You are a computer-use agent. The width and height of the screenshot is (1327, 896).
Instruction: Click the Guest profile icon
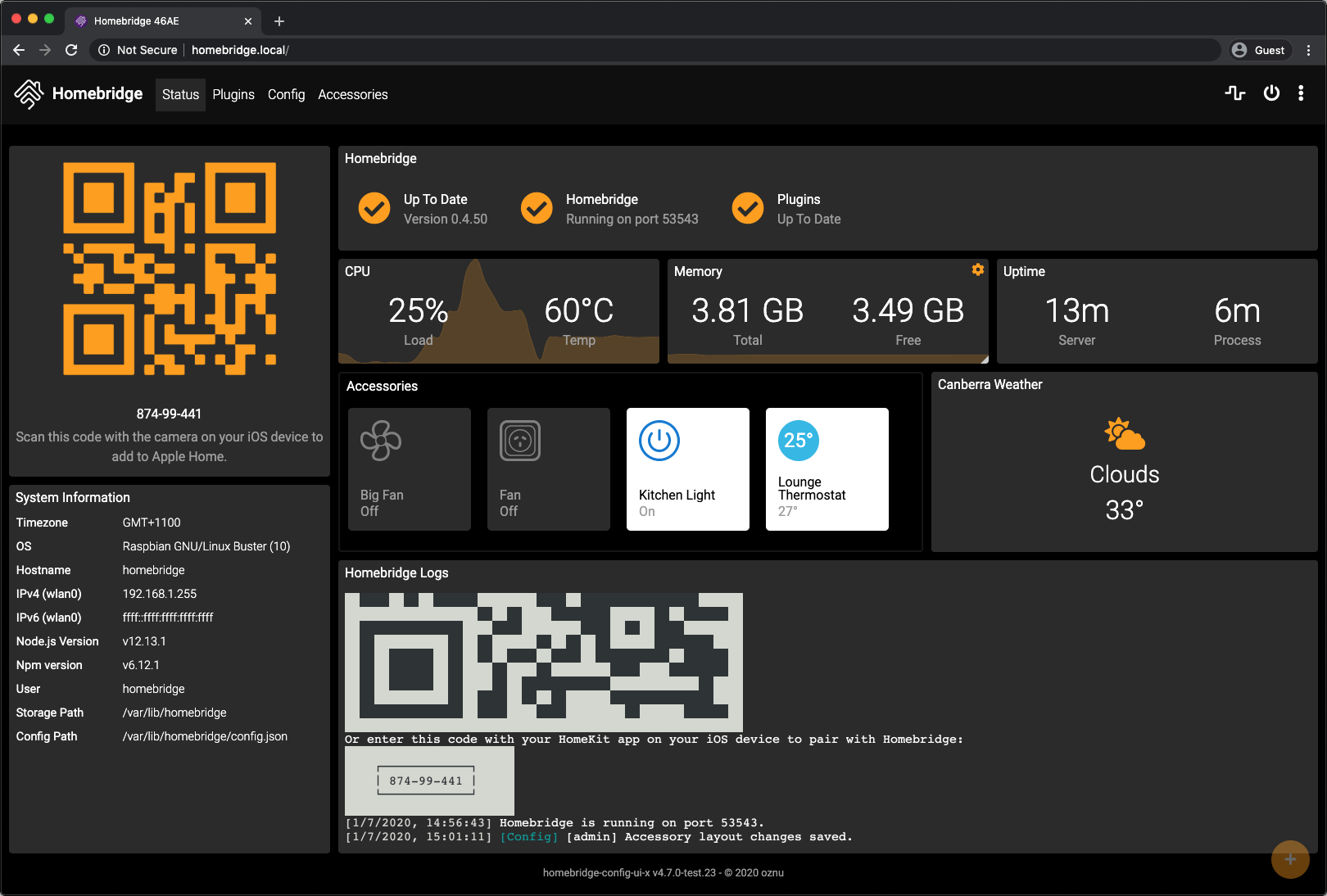tap(1239, 50)
